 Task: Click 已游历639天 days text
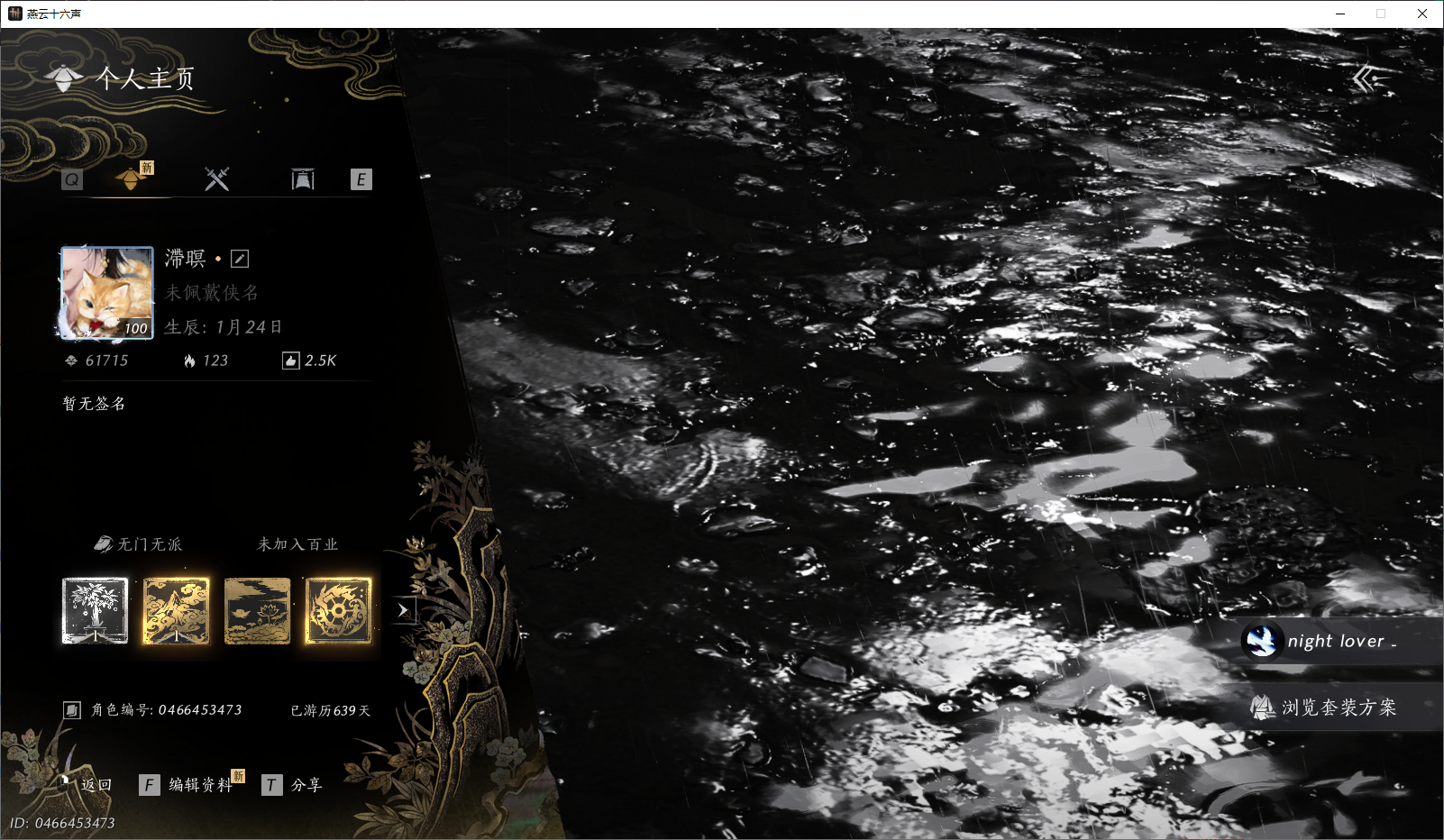tap(331, 710)
